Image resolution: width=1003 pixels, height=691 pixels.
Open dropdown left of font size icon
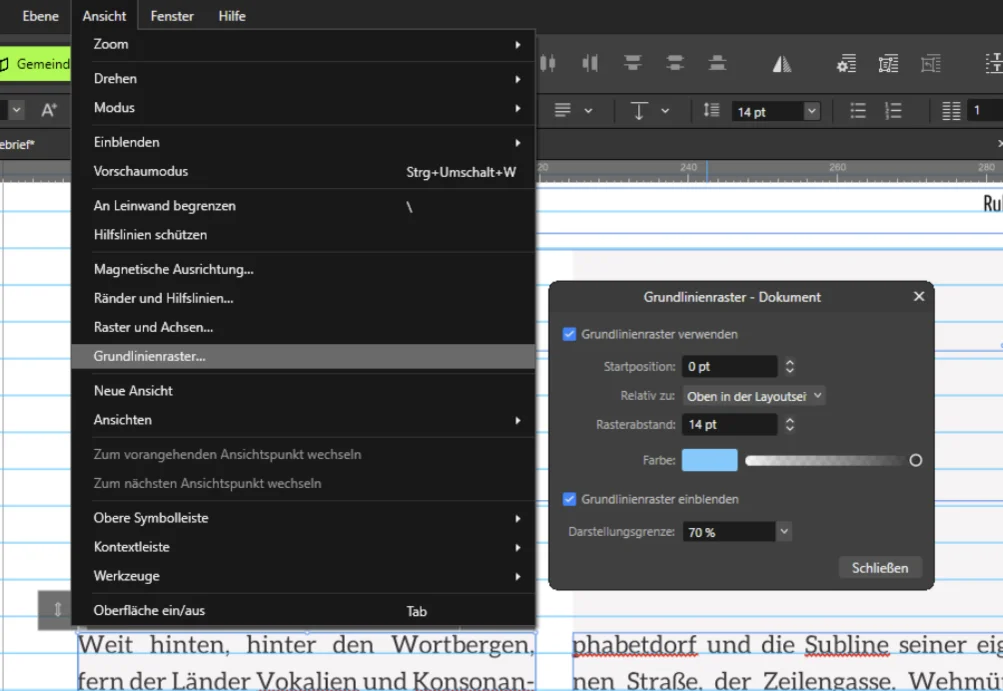click(17, 110)
